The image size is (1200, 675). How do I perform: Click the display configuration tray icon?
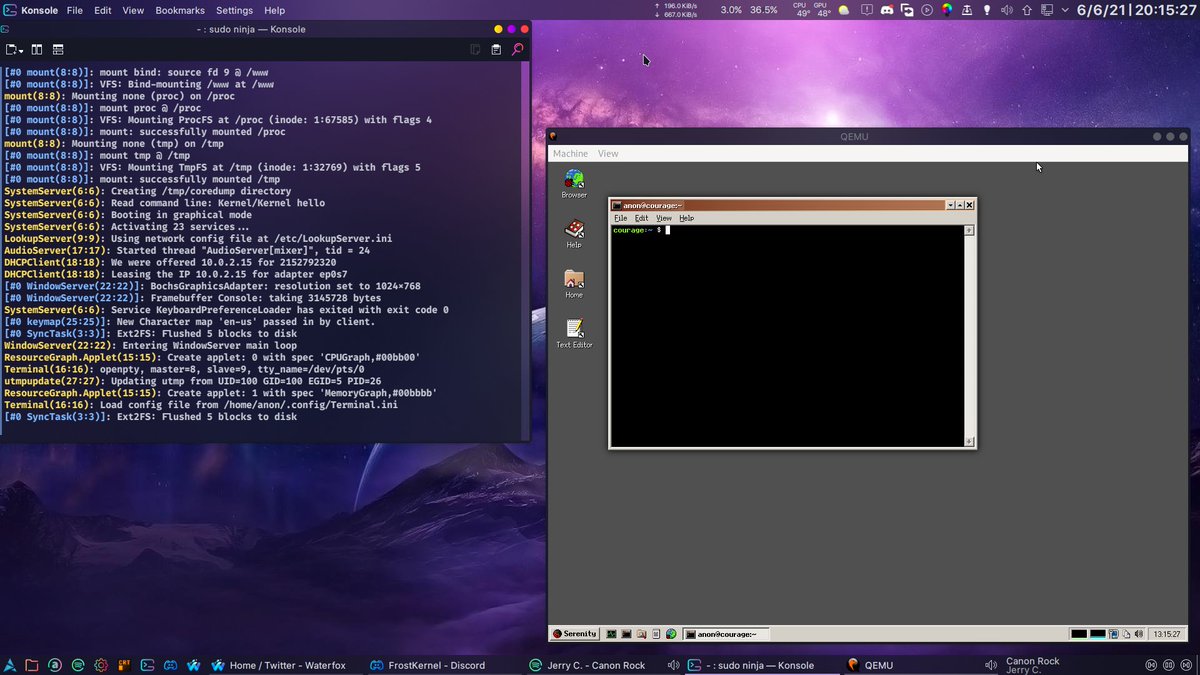[1047, 10]
